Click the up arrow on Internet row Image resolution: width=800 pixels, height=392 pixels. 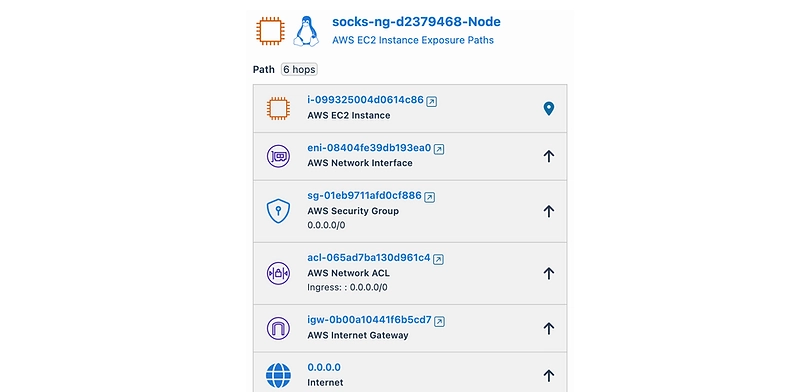(548, 376)
